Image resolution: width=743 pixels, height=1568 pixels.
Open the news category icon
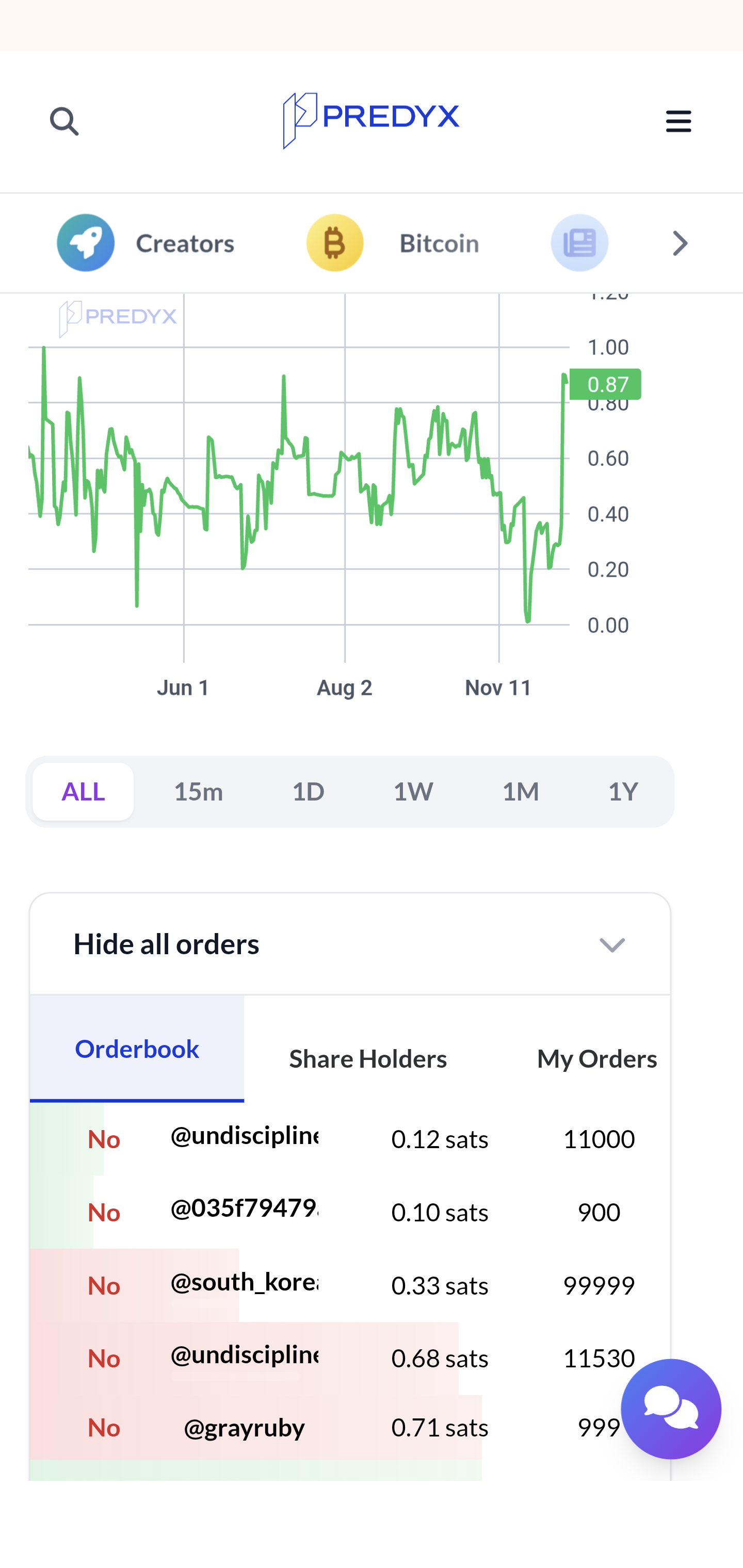click(578, 243)
